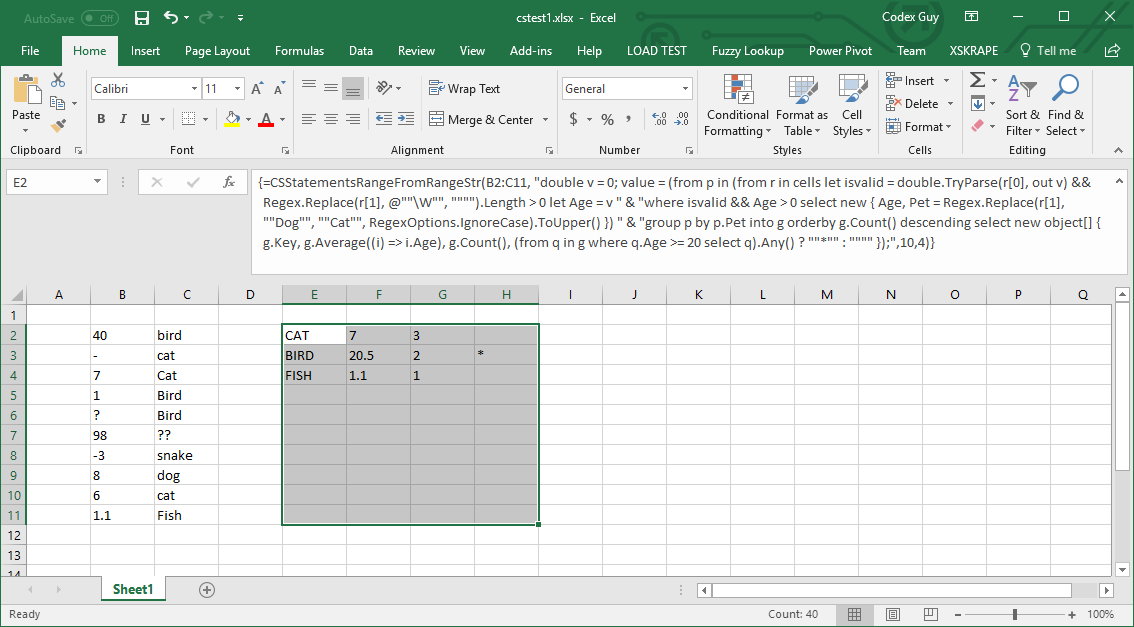
Task: Click the red font color swatch
Action: click(x=265, y=119)
